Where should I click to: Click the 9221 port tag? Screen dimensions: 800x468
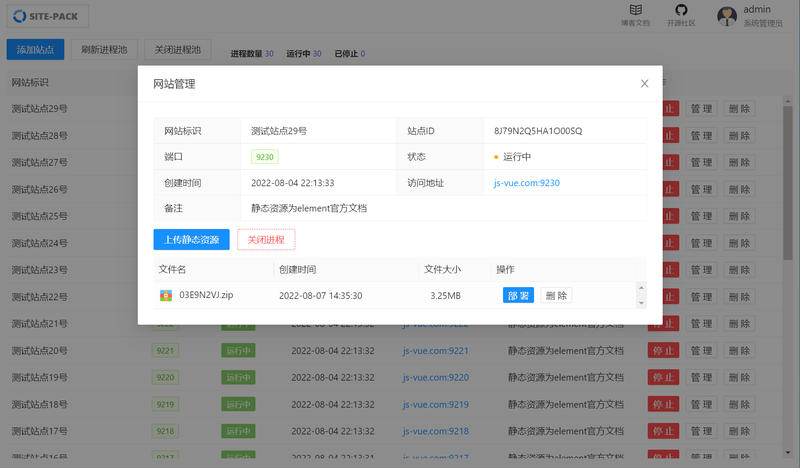coord(165,351)
